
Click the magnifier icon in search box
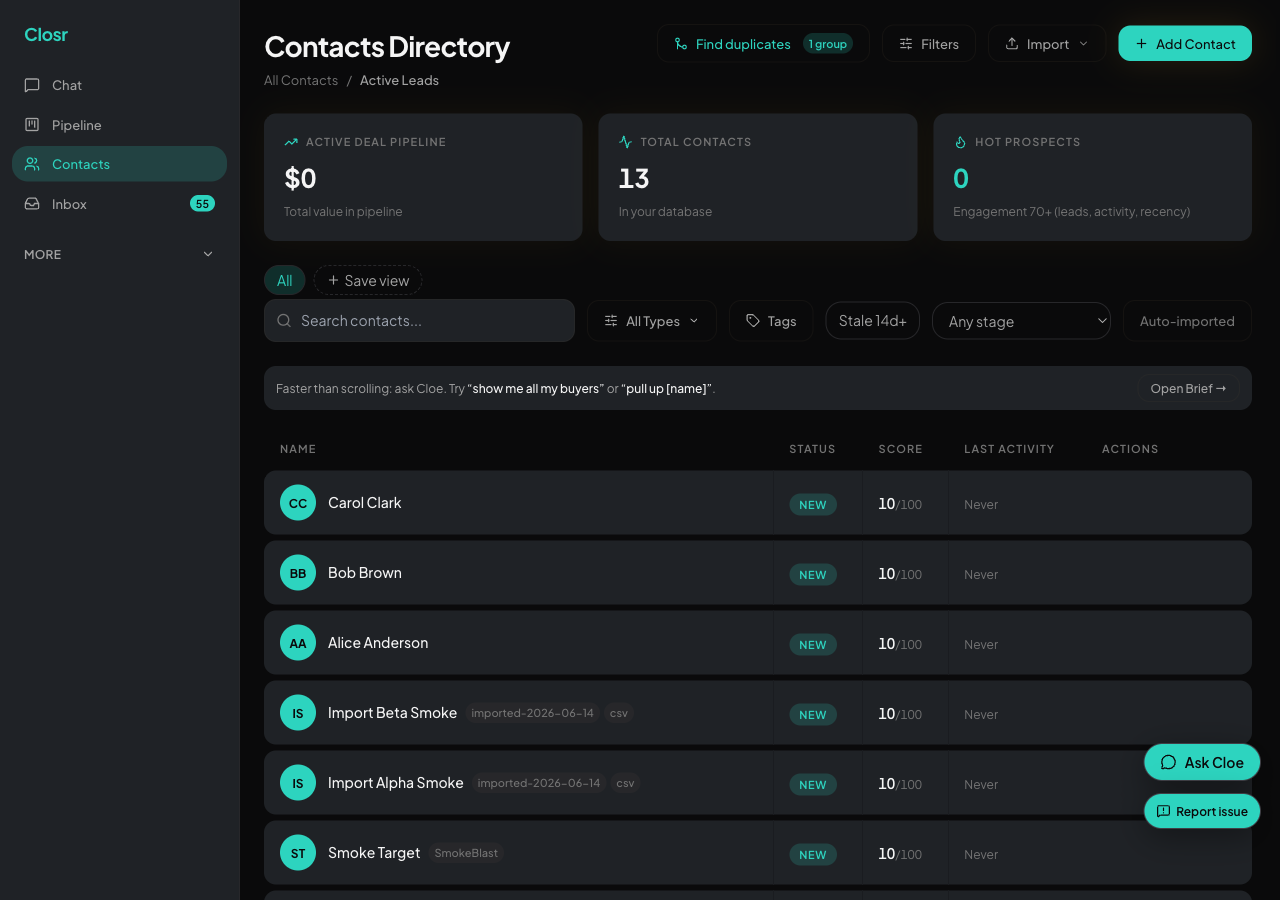[x=284, y=321]
